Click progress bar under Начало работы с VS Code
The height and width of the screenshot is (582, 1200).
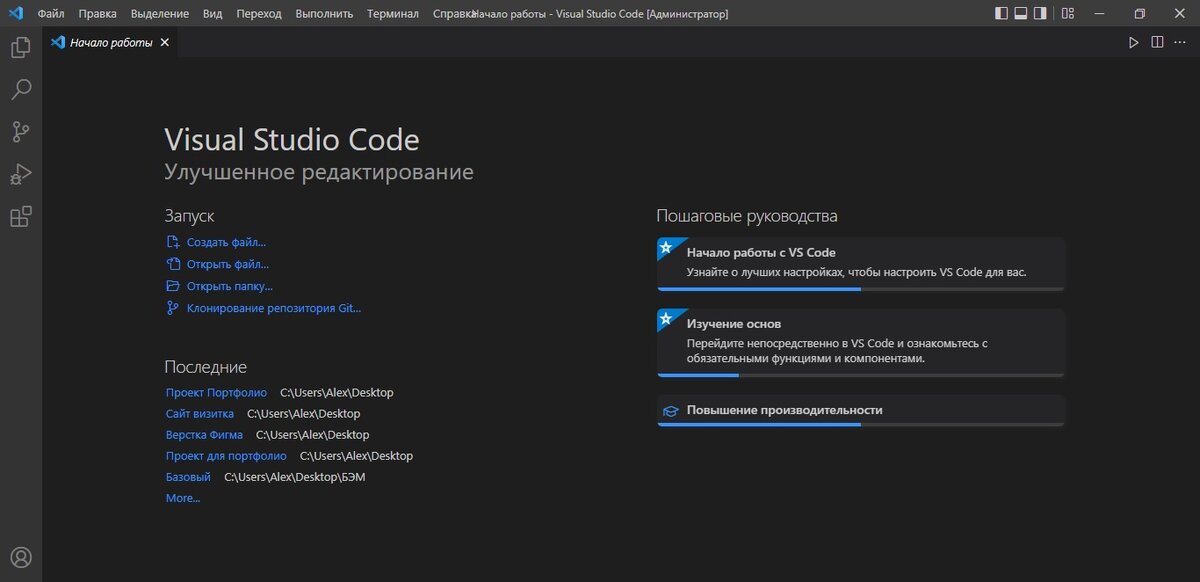click(x=861, y=289)
